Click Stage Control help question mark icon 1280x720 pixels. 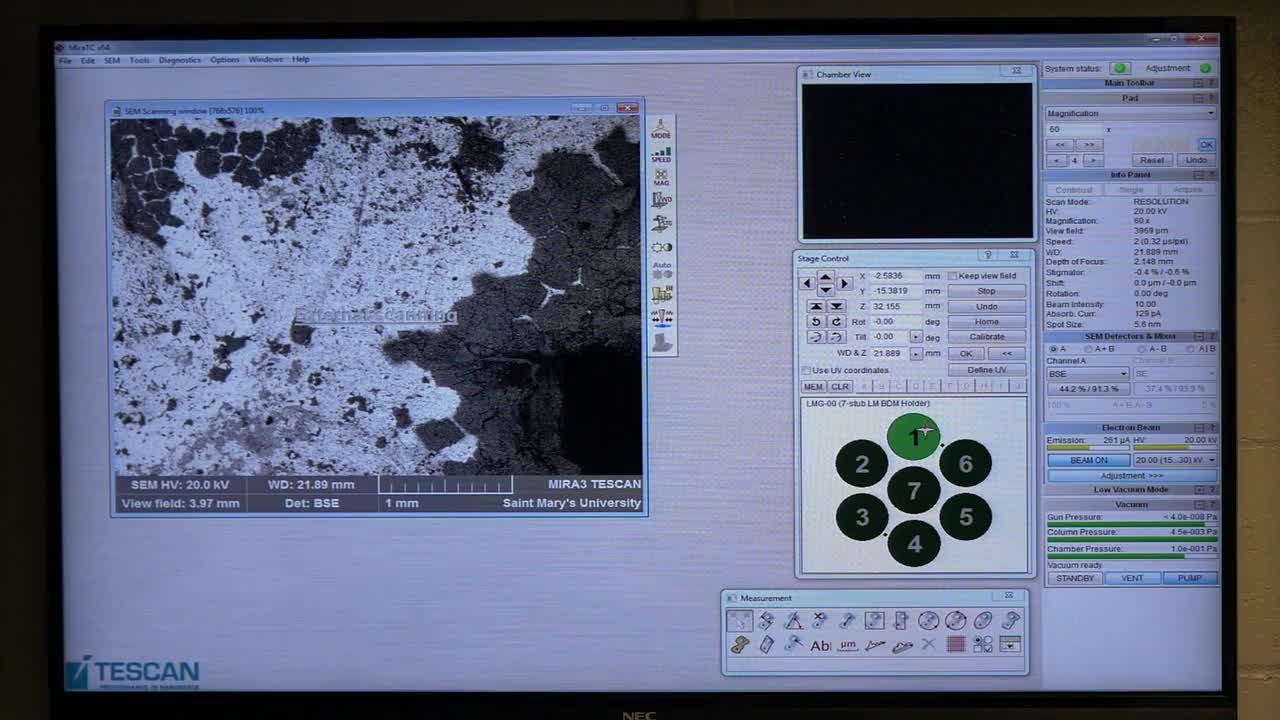(x=988, y=256)
